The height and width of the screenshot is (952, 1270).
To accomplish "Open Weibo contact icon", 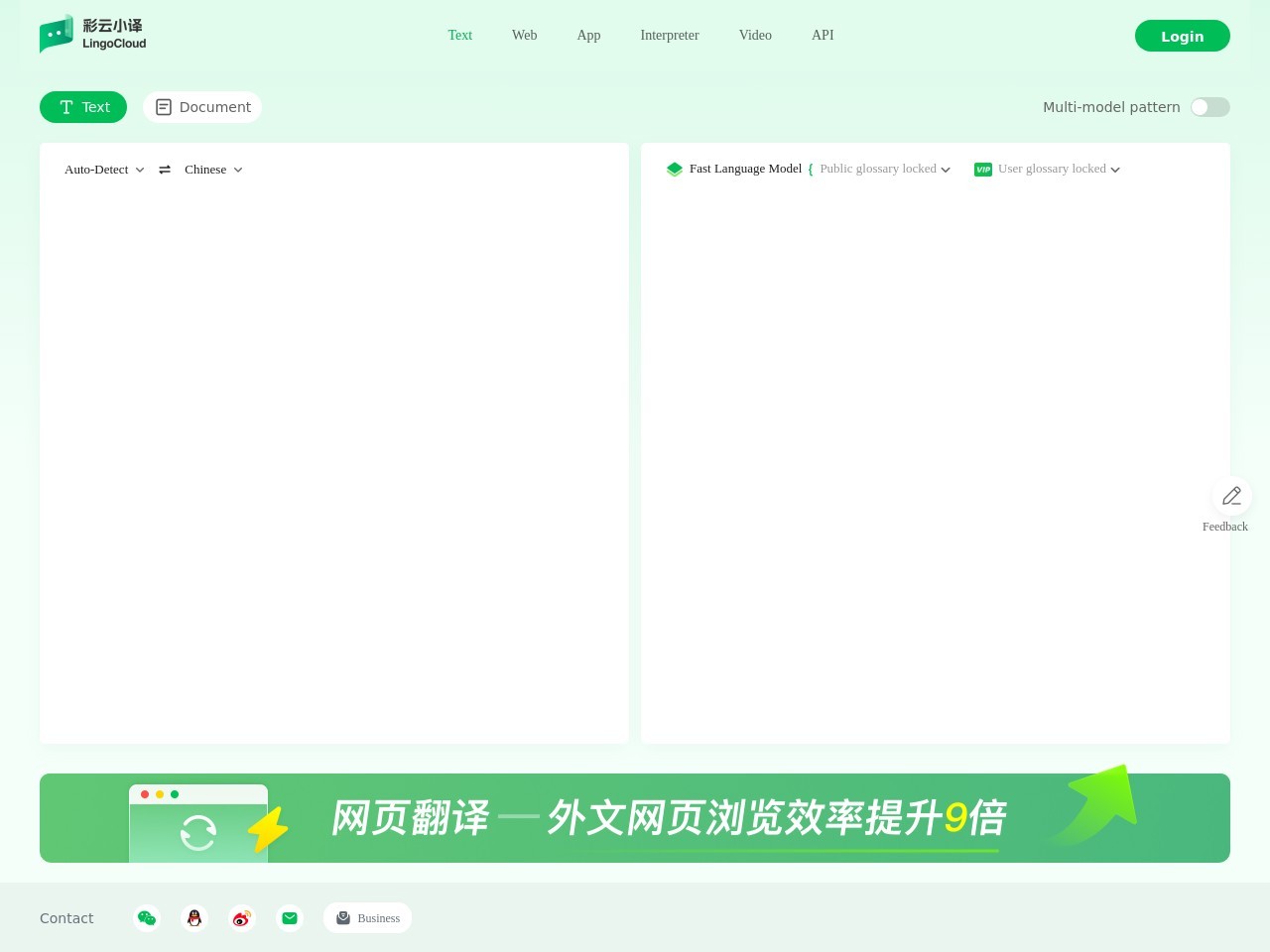I will [242, 918].
